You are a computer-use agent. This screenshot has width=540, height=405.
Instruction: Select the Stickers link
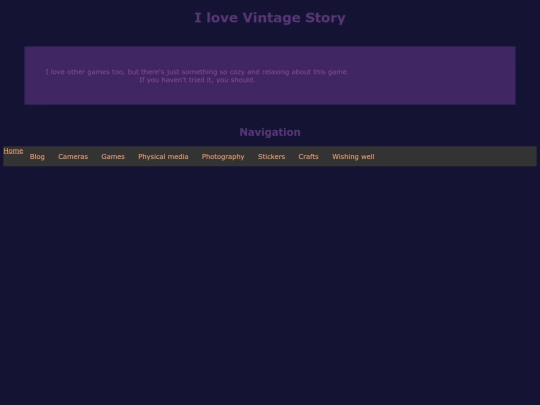click(x=271, y=157)
